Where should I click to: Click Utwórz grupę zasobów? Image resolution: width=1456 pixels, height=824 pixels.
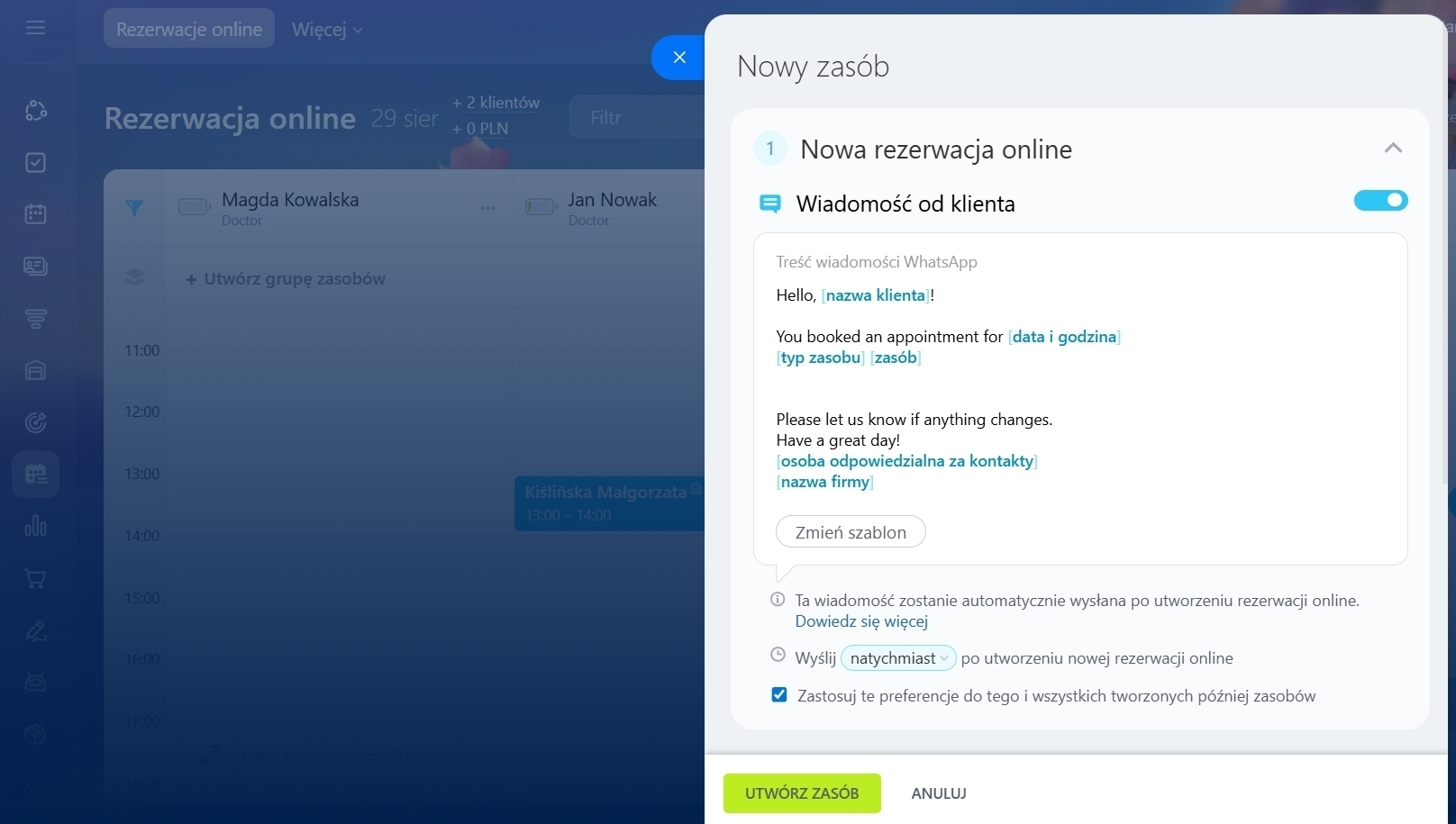286,279
